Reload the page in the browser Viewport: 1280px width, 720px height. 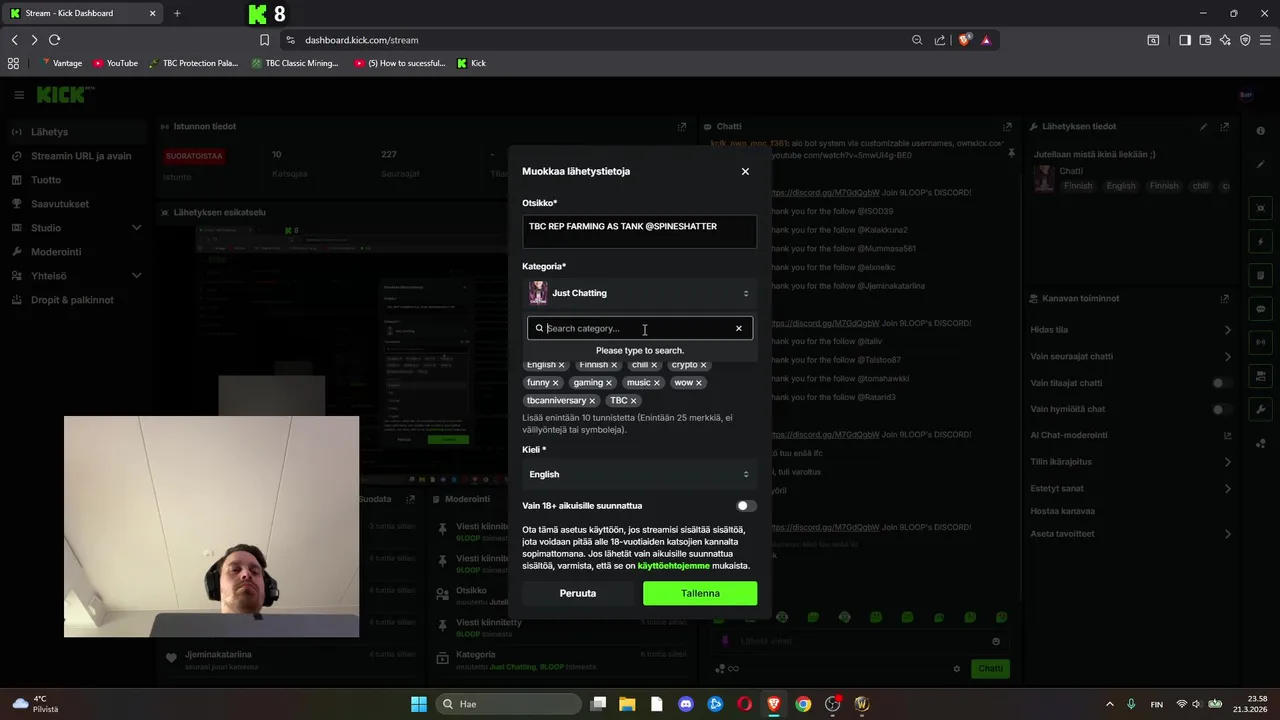click(x=54, y=40)
